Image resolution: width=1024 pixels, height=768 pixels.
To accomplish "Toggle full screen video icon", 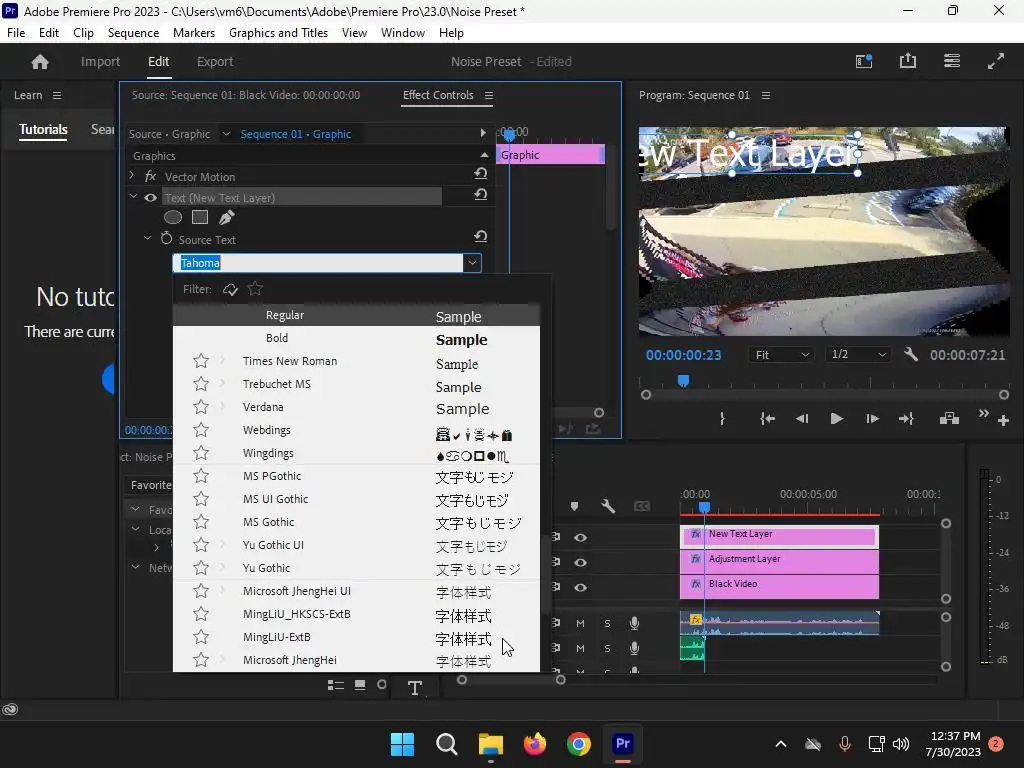I will click(x=996, y=61).
